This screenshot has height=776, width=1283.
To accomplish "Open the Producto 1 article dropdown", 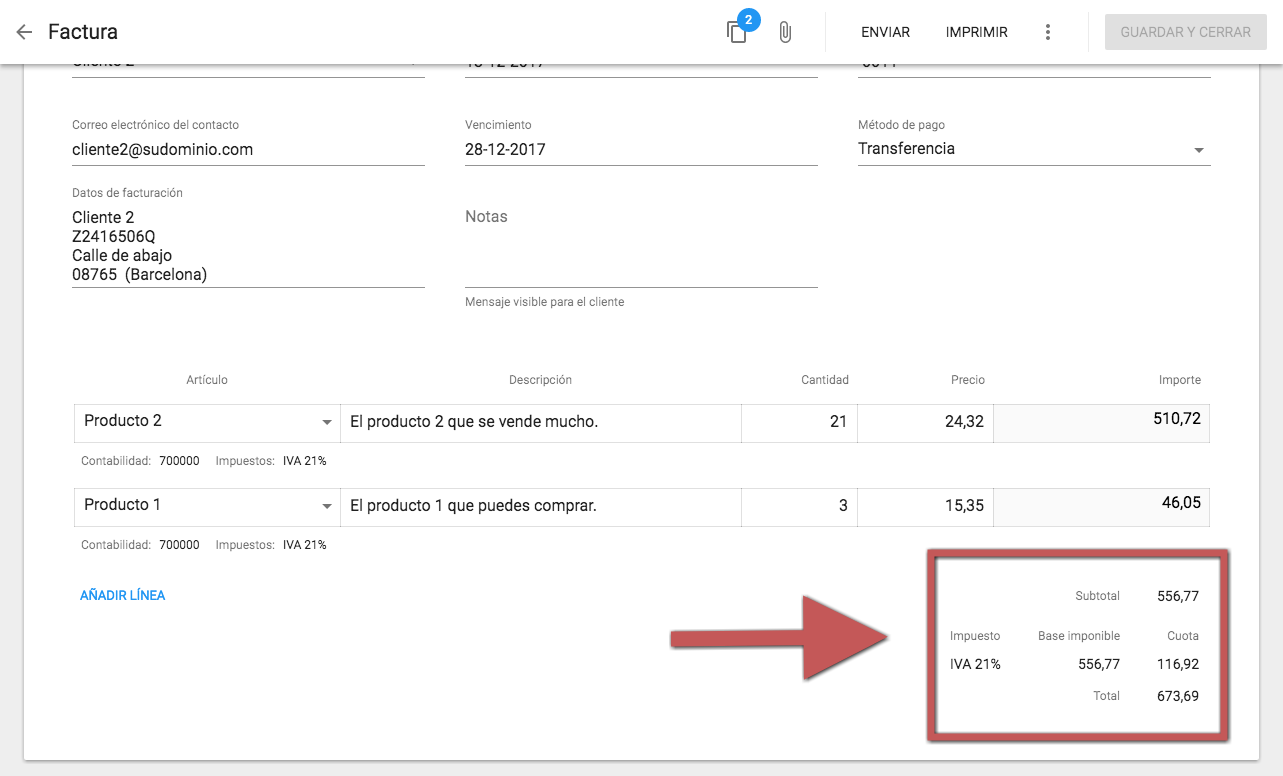I will (x=207, y=506).
